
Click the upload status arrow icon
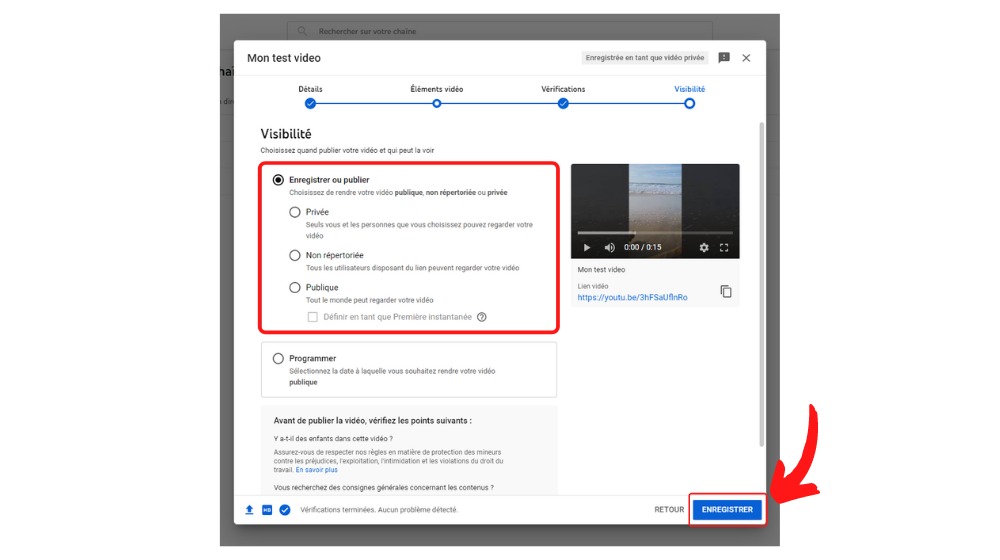(x=249, y=510)
